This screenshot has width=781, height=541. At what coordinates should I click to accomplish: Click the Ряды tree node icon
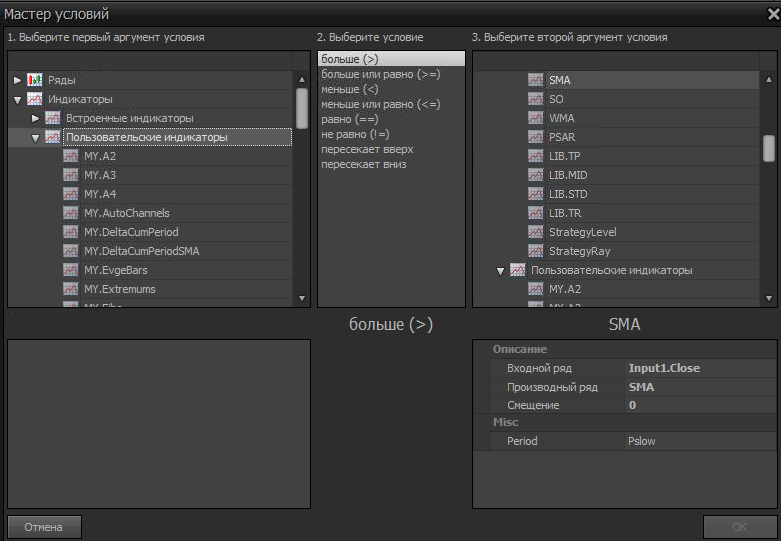(35, 80)
